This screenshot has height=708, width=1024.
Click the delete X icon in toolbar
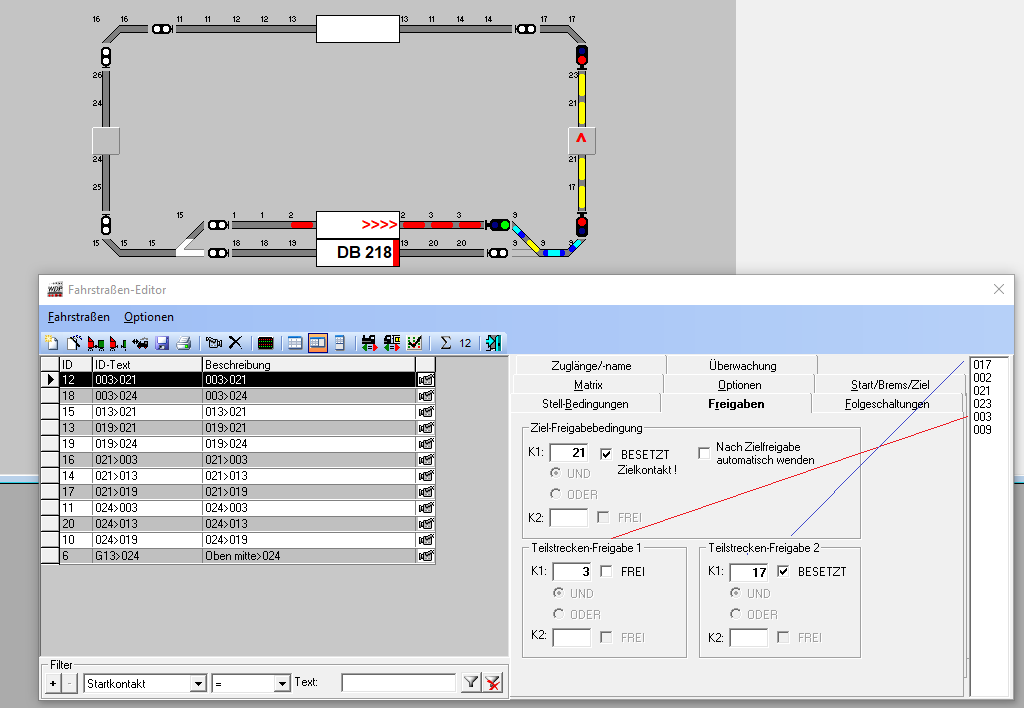coord(236,343)
